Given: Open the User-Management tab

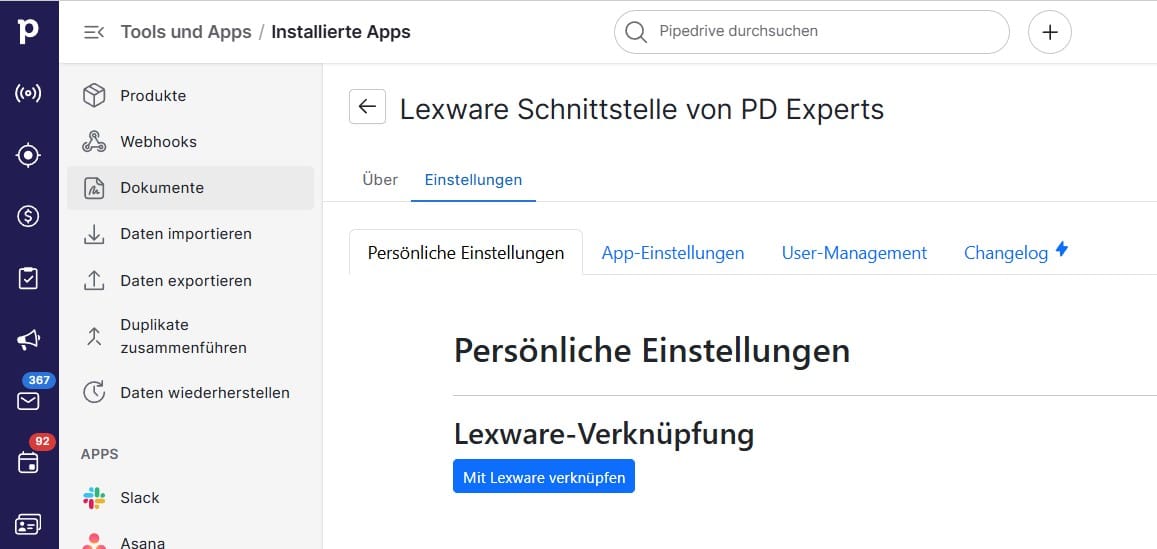Looking at the screenshot, I should [x=854, y=252].
